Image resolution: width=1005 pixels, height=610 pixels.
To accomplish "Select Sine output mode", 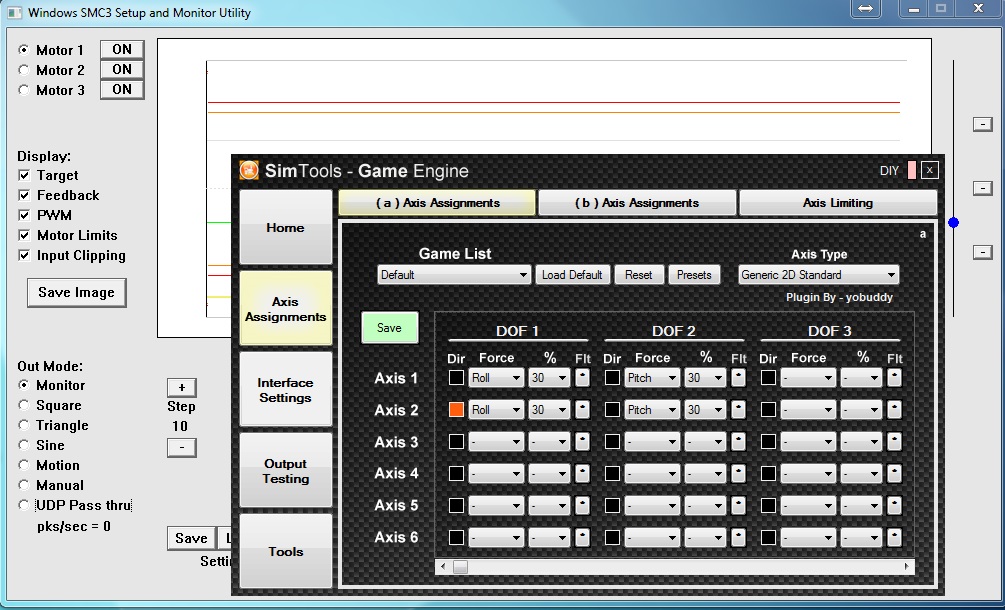I will pos(24,445).
